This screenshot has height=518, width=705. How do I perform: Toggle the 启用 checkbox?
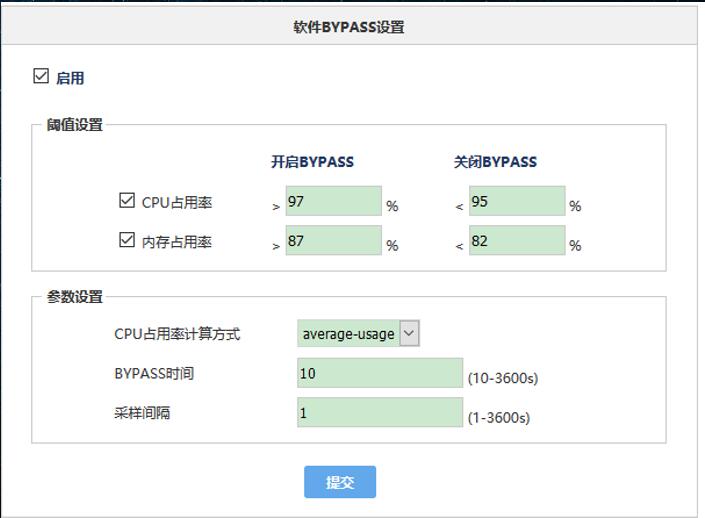(x=41, y=77)
